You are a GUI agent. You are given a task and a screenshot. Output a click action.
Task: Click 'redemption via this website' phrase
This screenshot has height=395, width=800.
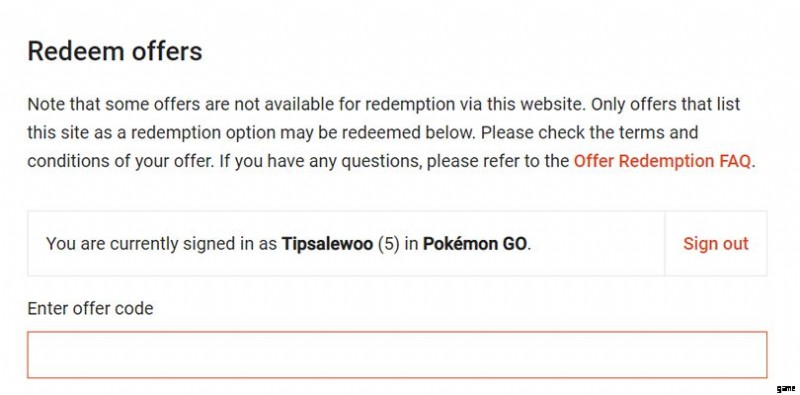point(476,104)
